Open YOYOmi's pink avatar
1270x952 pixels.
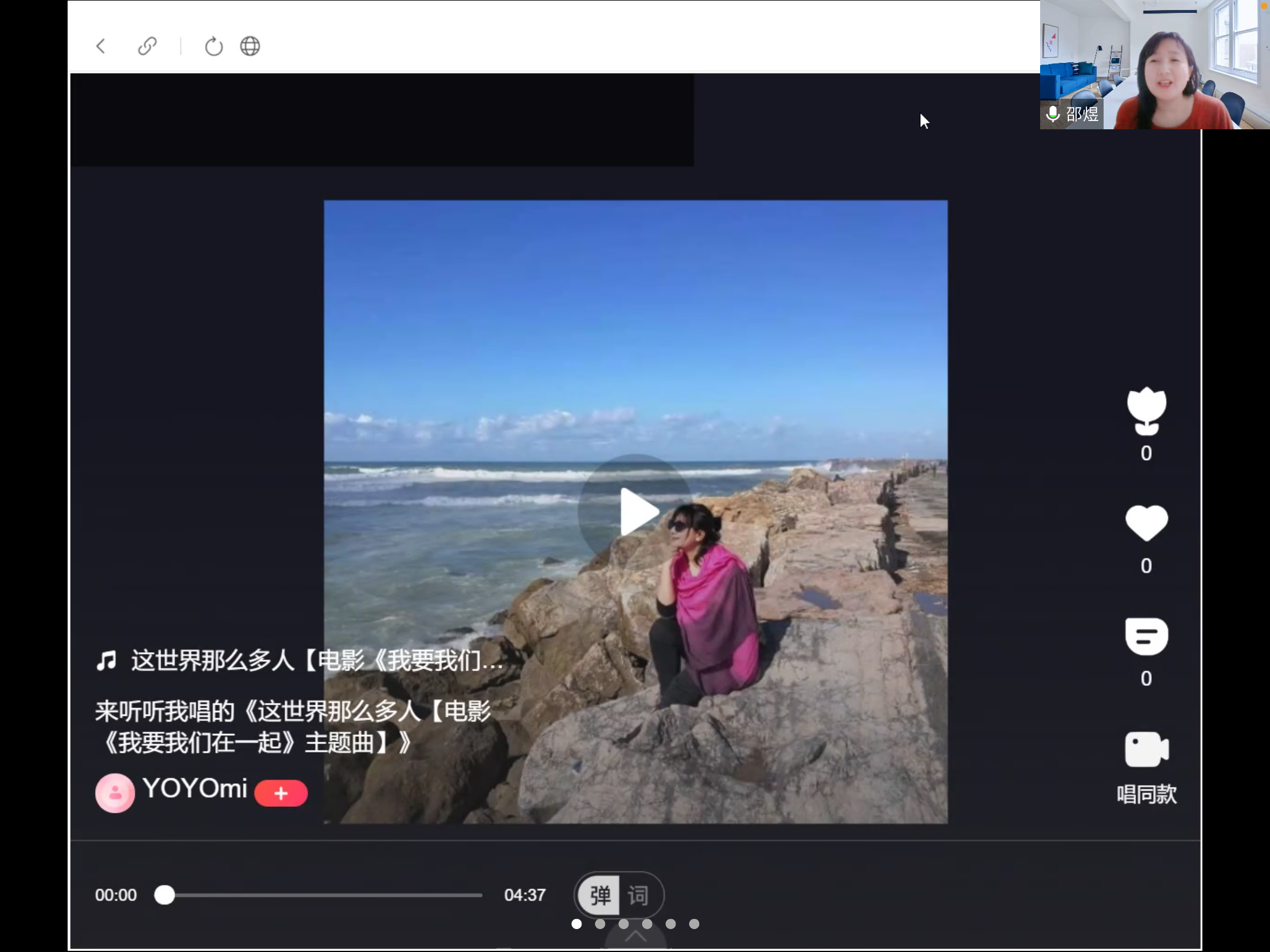(115, 793)
